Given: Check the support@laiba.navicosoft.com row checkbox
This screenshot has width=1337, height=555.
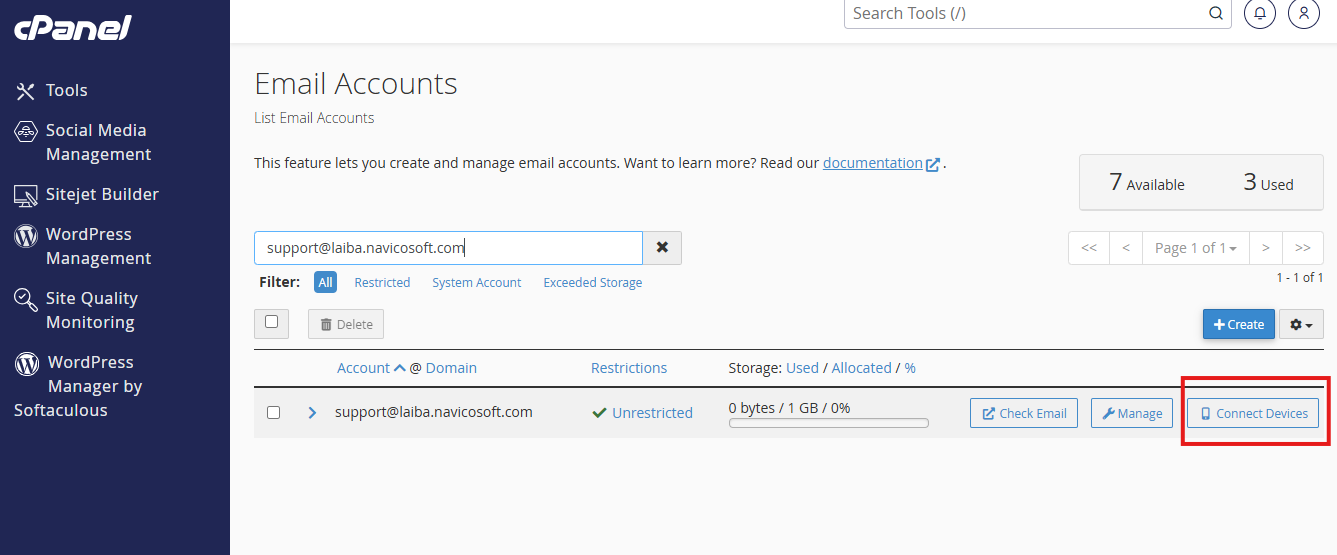Looking at the screenshot, I should coord(274,412).
